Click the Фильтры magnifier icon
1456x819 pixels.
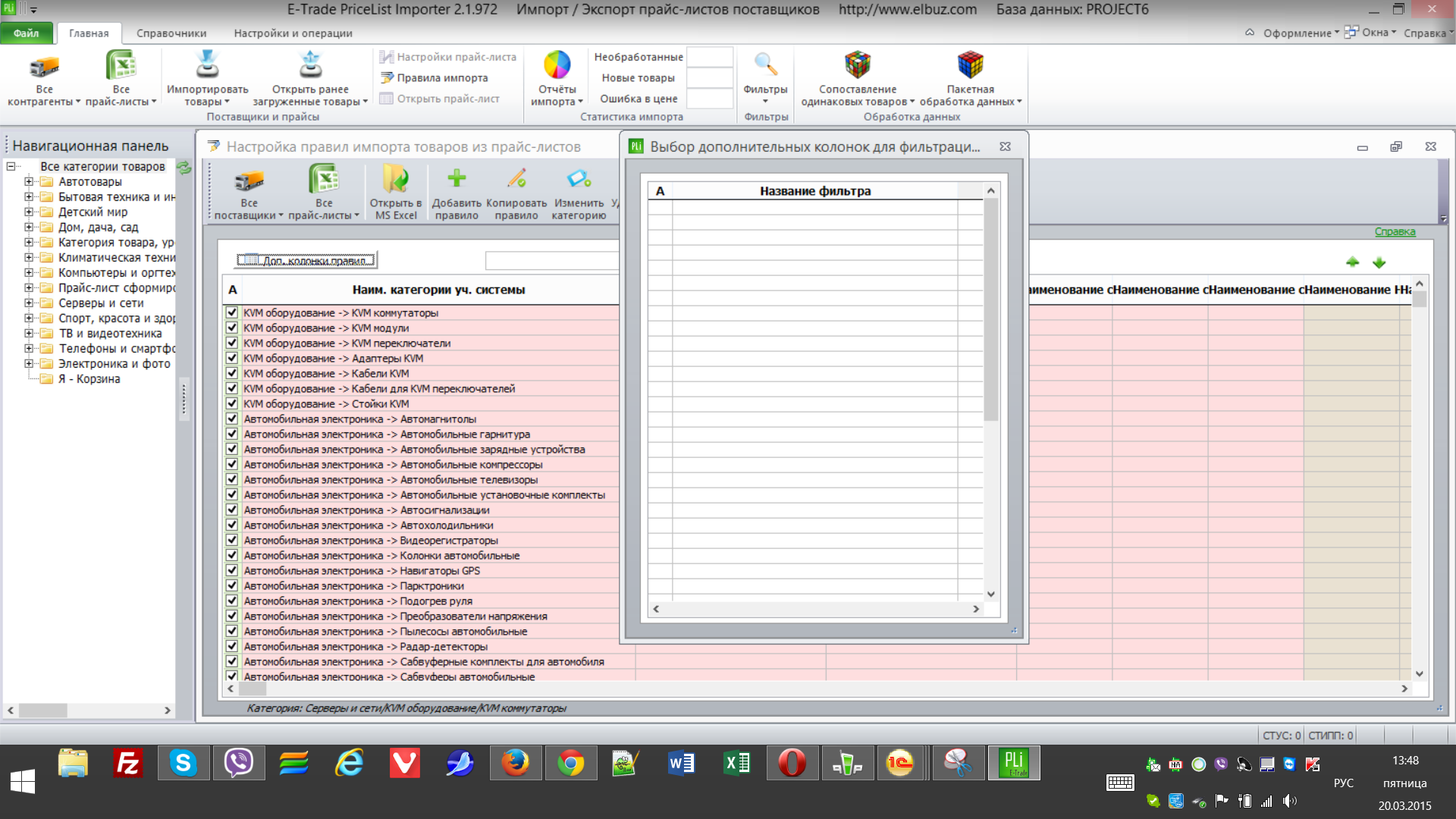tap(765, 65)
